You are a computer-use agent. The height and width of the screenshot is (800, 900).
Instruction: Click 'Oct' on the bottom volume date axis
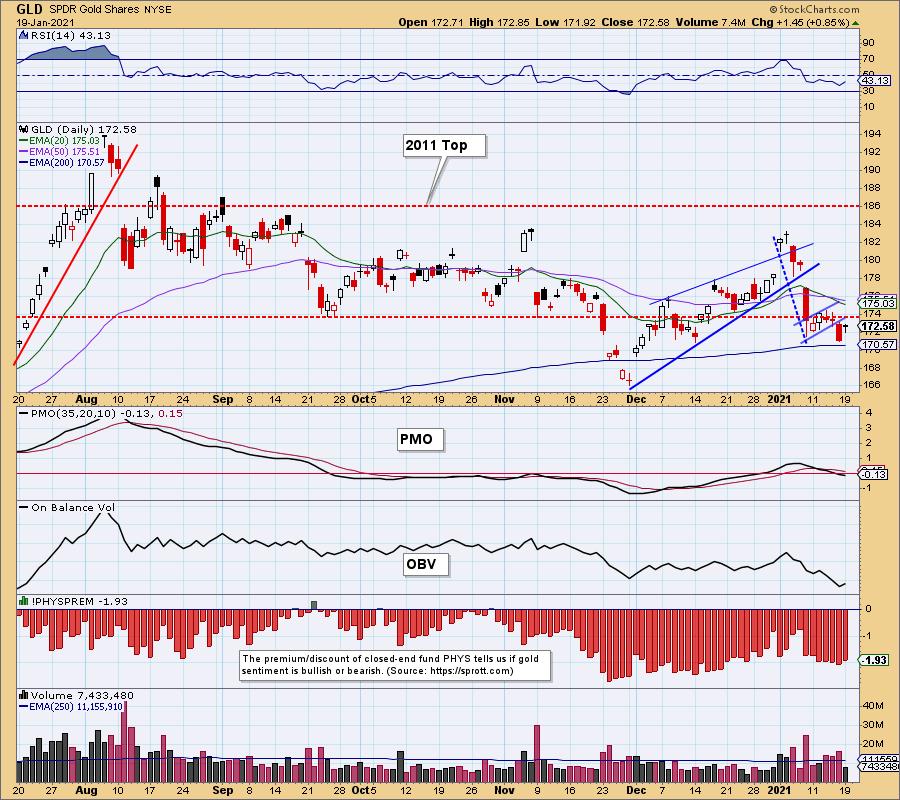pyautogui.click(x=361, y=790)
